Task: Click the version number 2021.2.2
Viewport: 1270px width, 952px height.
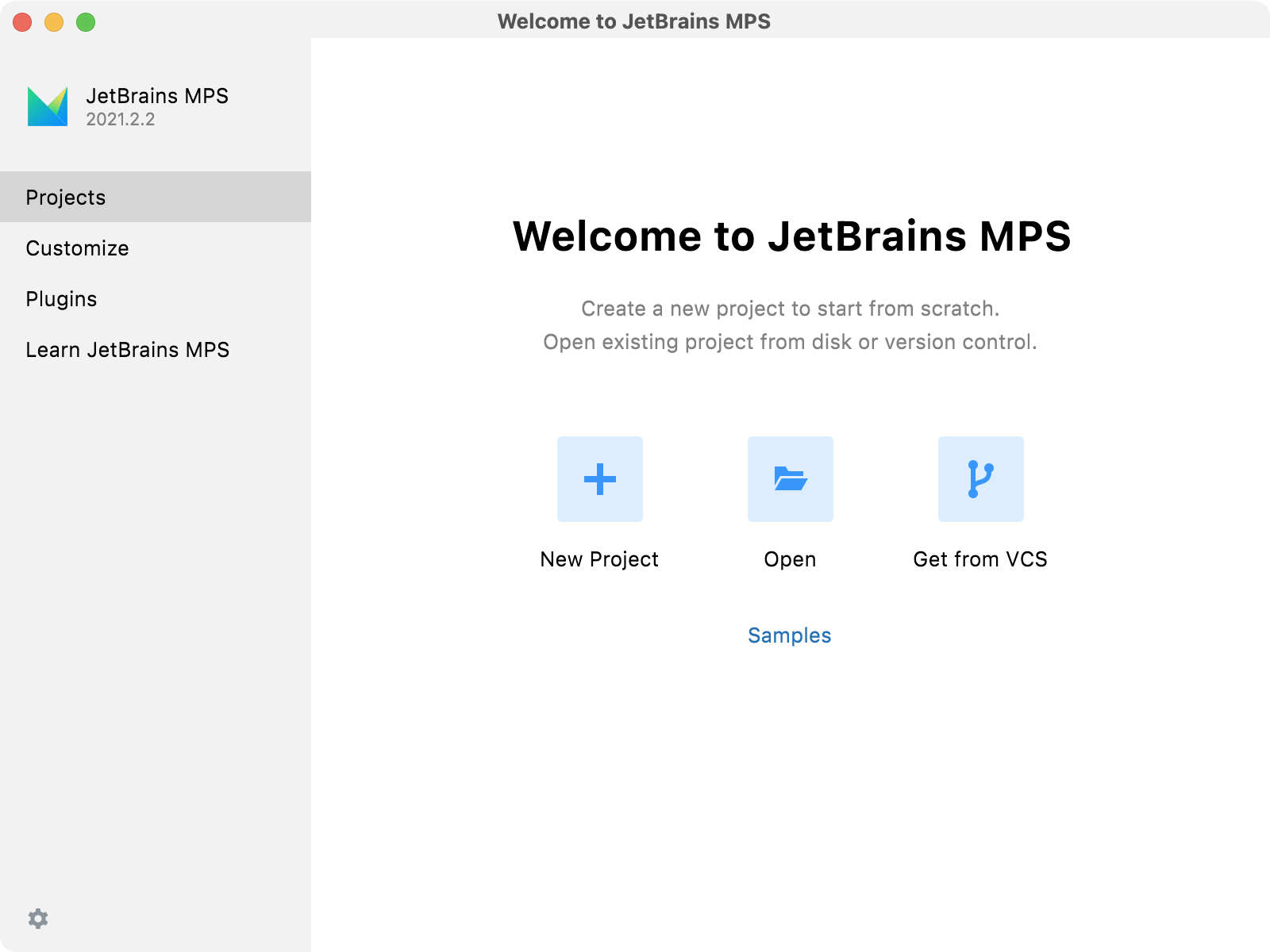Action: 119,120
